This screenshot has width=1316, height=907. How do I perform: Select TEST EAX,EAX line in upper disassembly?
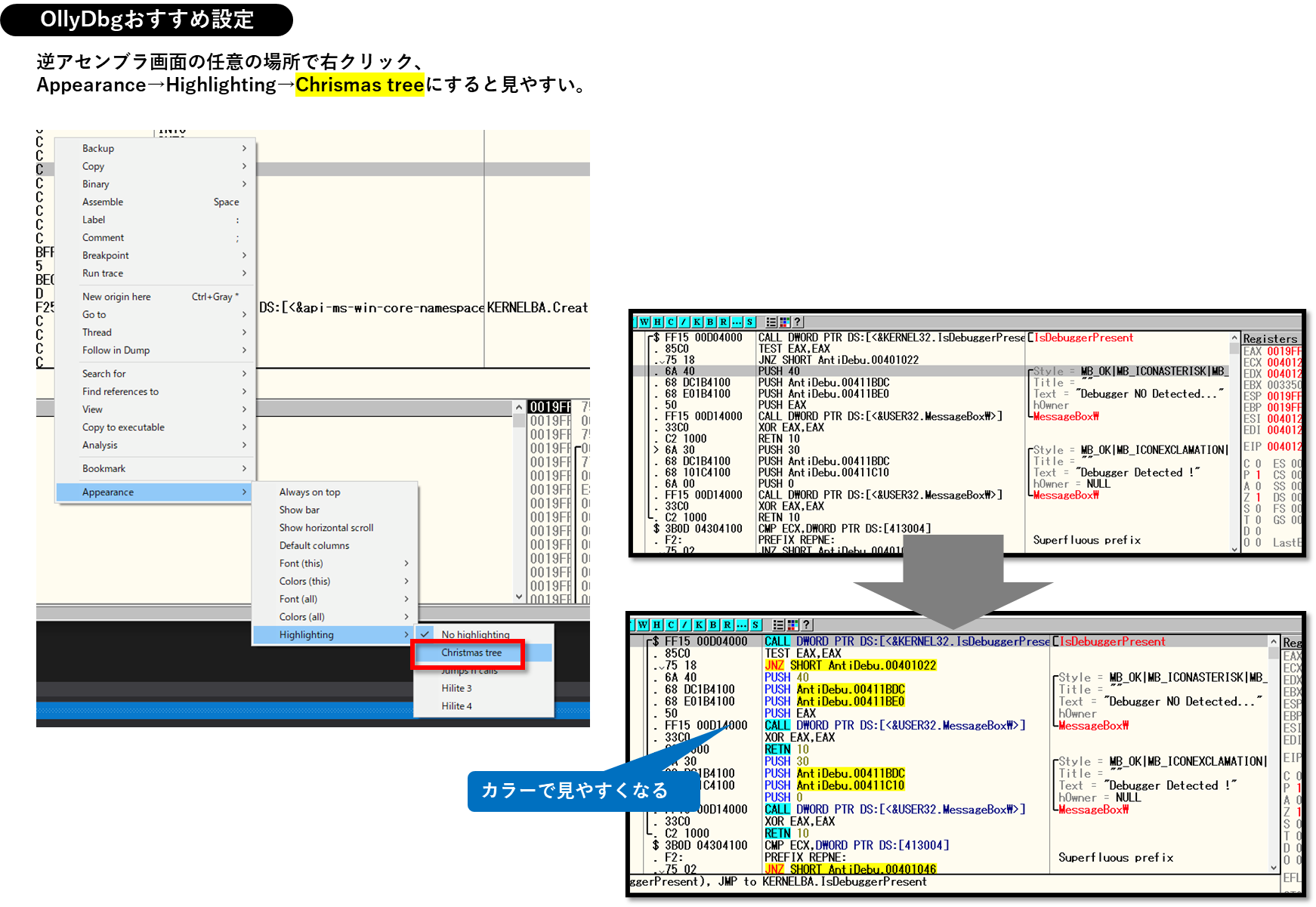794,349
